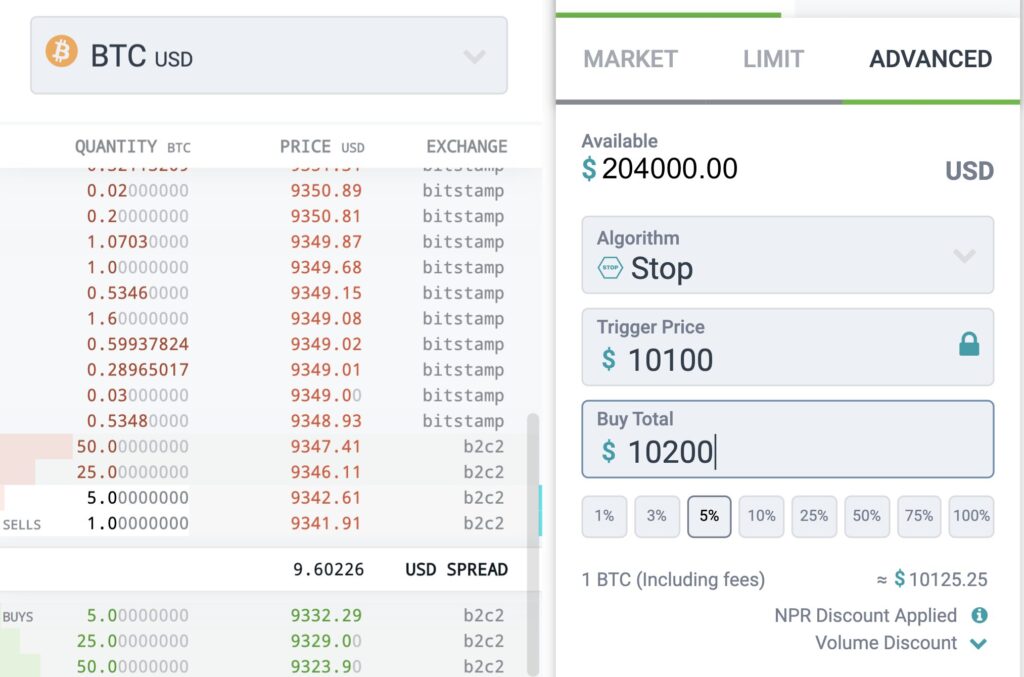Expand the Volume Discount chevron
The height and width of the screenshot is (677, 1024).
[978, 644]
